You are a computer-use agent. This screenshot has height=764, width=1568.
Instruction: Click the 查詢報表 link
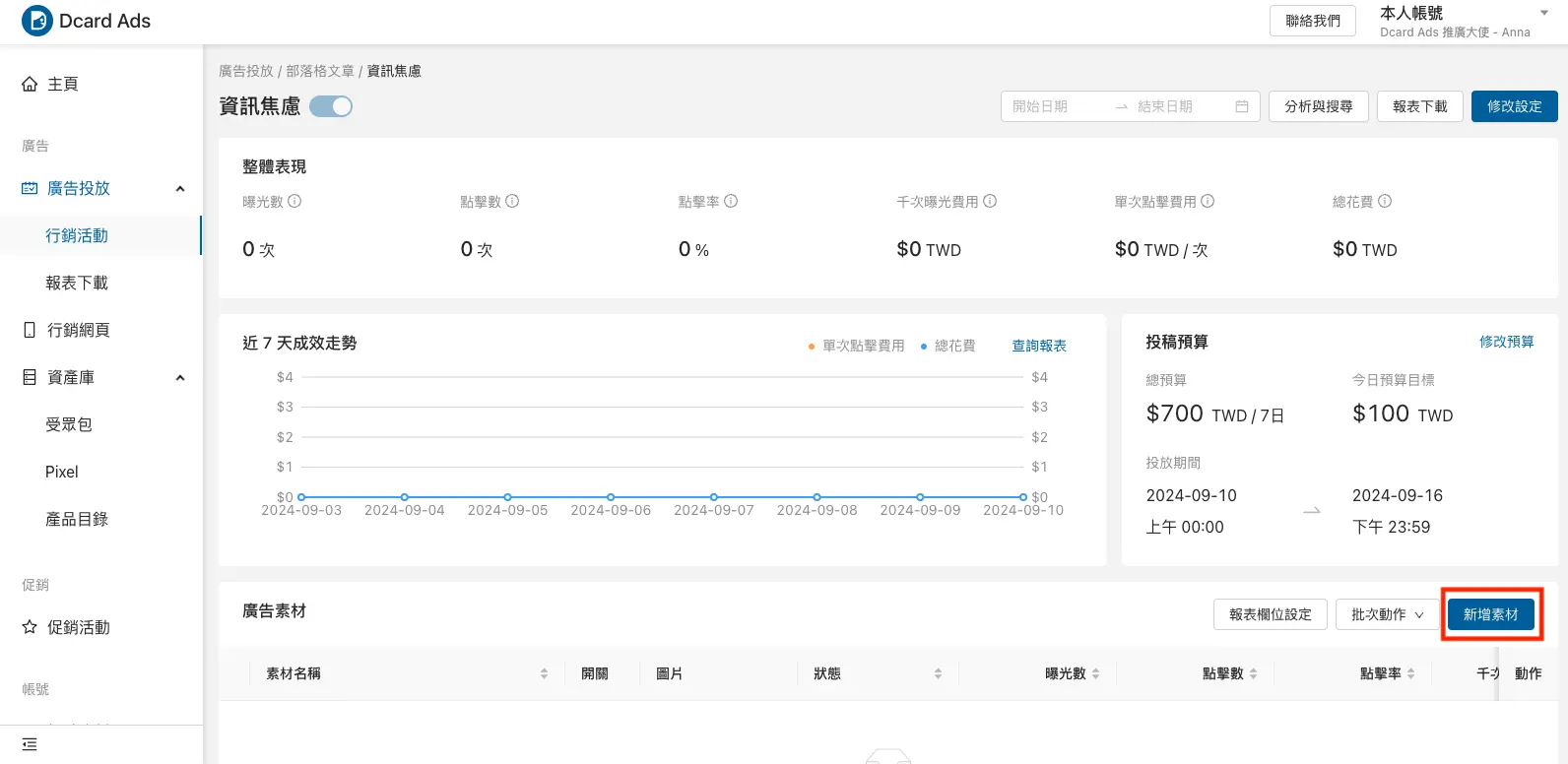point(1039,346)
